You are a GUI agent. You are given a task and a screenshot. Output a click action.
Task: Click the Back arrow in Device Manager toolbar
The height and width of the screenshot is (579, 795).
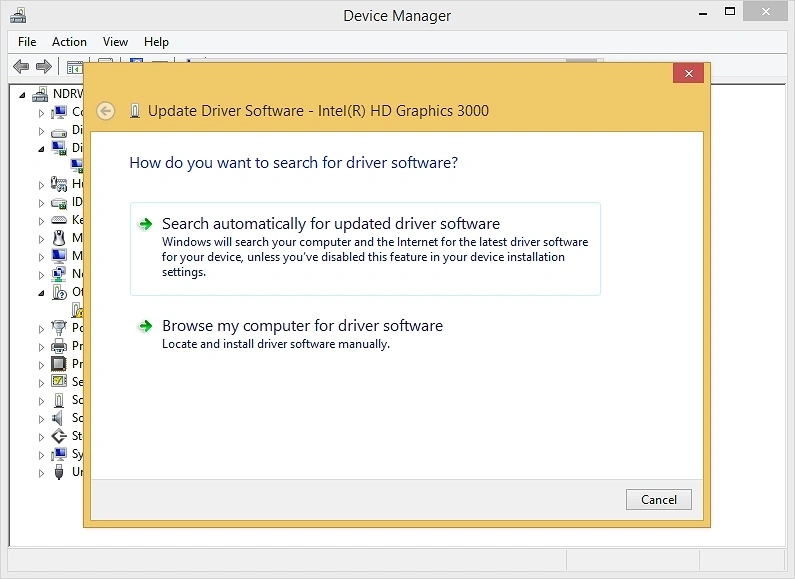[21, 66]
